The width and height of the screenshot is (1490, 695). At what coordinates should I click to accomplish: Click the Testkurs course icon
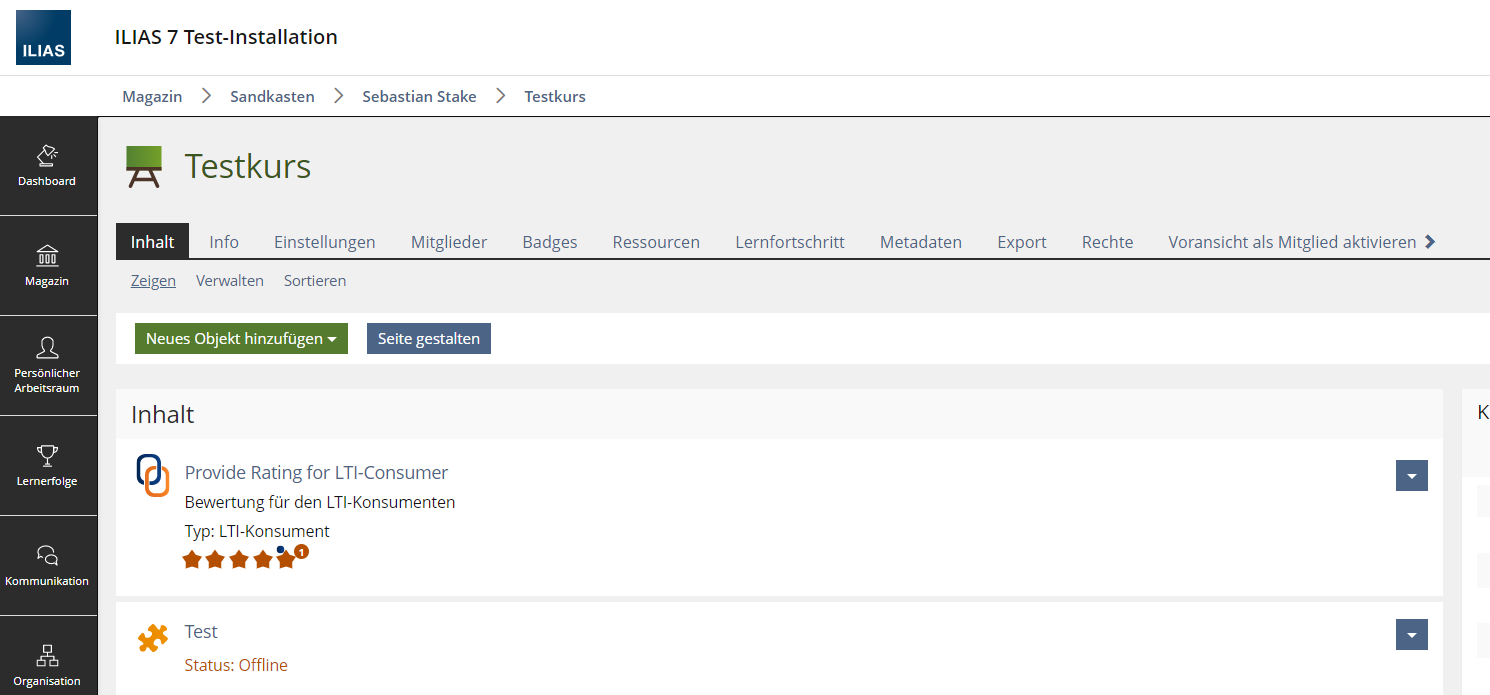pos(143,167)
